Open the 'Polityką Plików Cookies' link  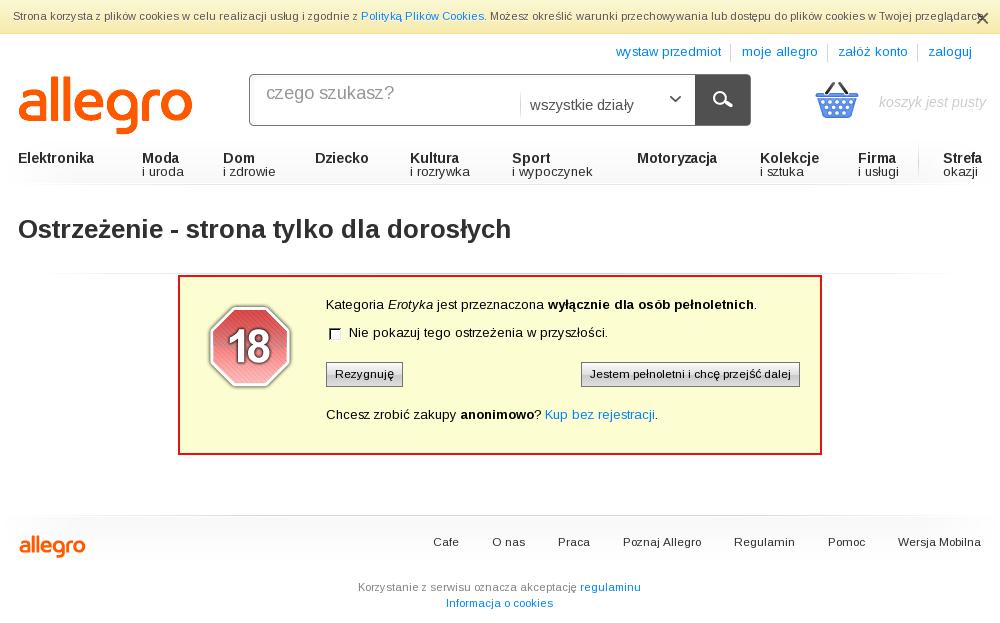422,17
